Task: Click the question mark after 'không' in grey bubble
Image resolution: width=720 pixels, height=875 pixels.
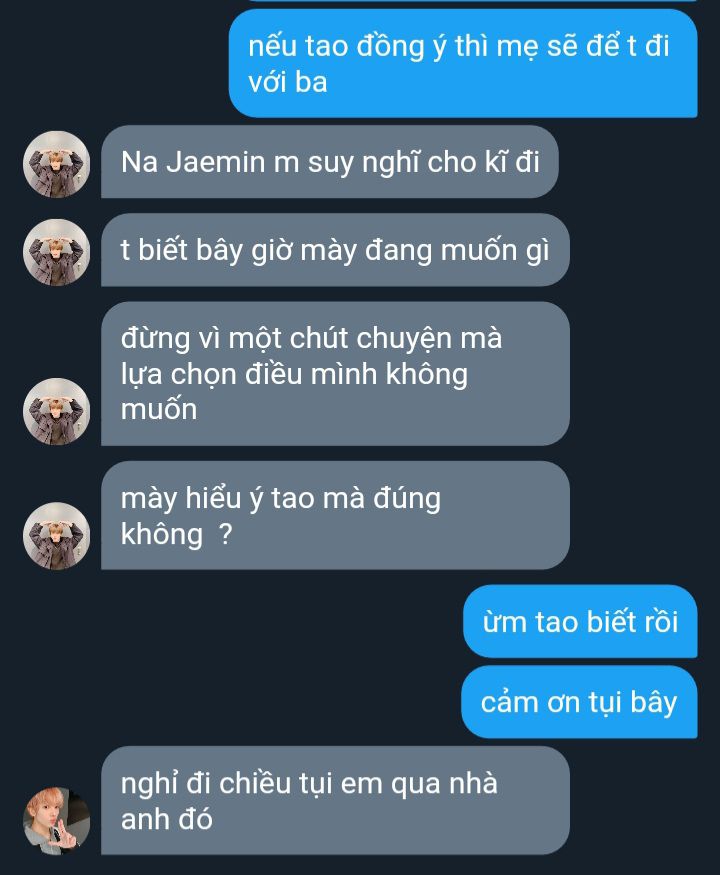Action: 224,535
